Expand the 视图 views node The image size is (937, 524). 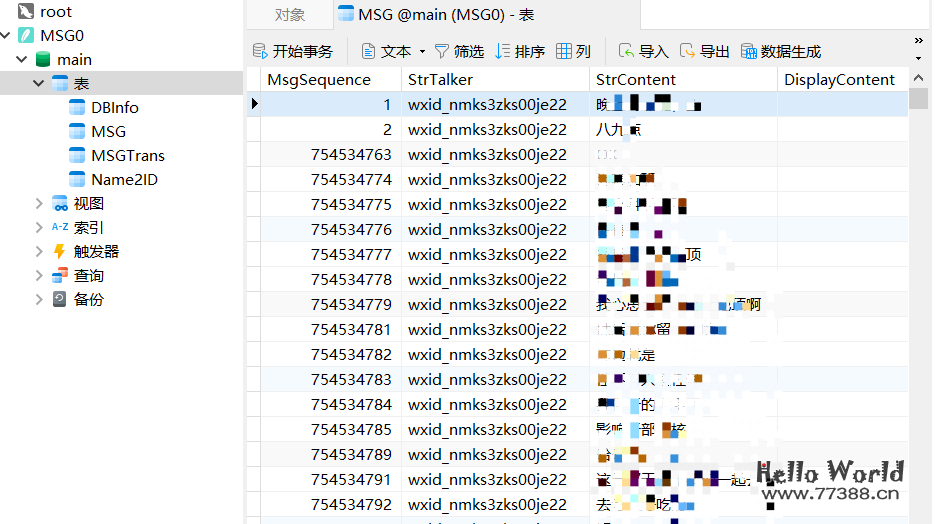39,203
